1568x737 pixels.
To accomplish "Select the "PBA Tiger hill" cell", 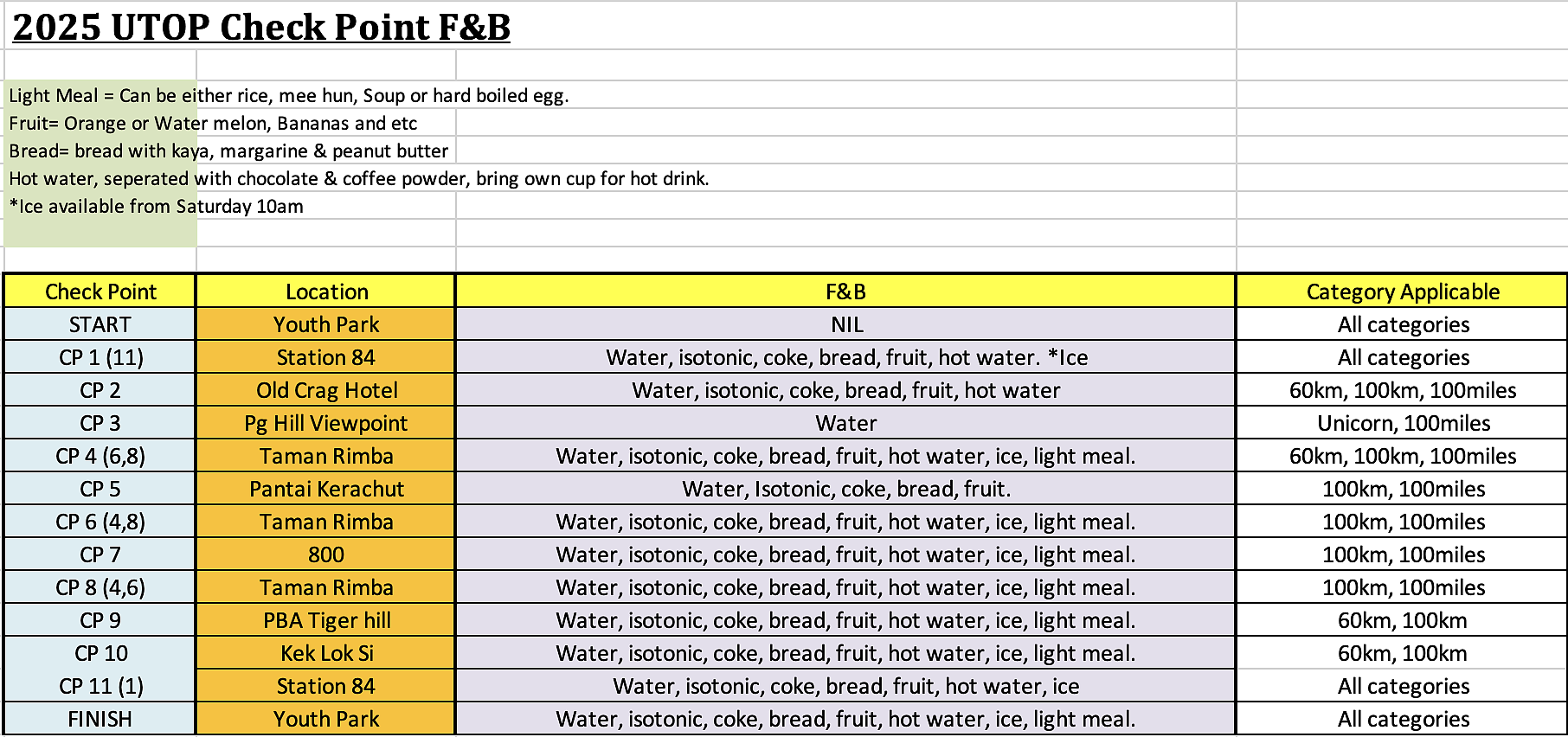I will pos(326,620).
